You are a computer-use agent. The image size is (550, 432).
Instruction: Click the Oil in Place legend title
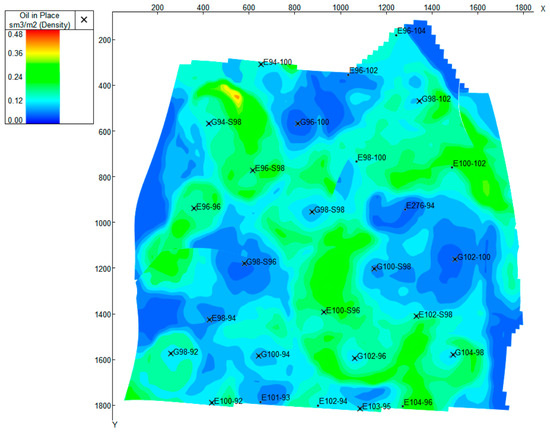(x=40, y=20)
